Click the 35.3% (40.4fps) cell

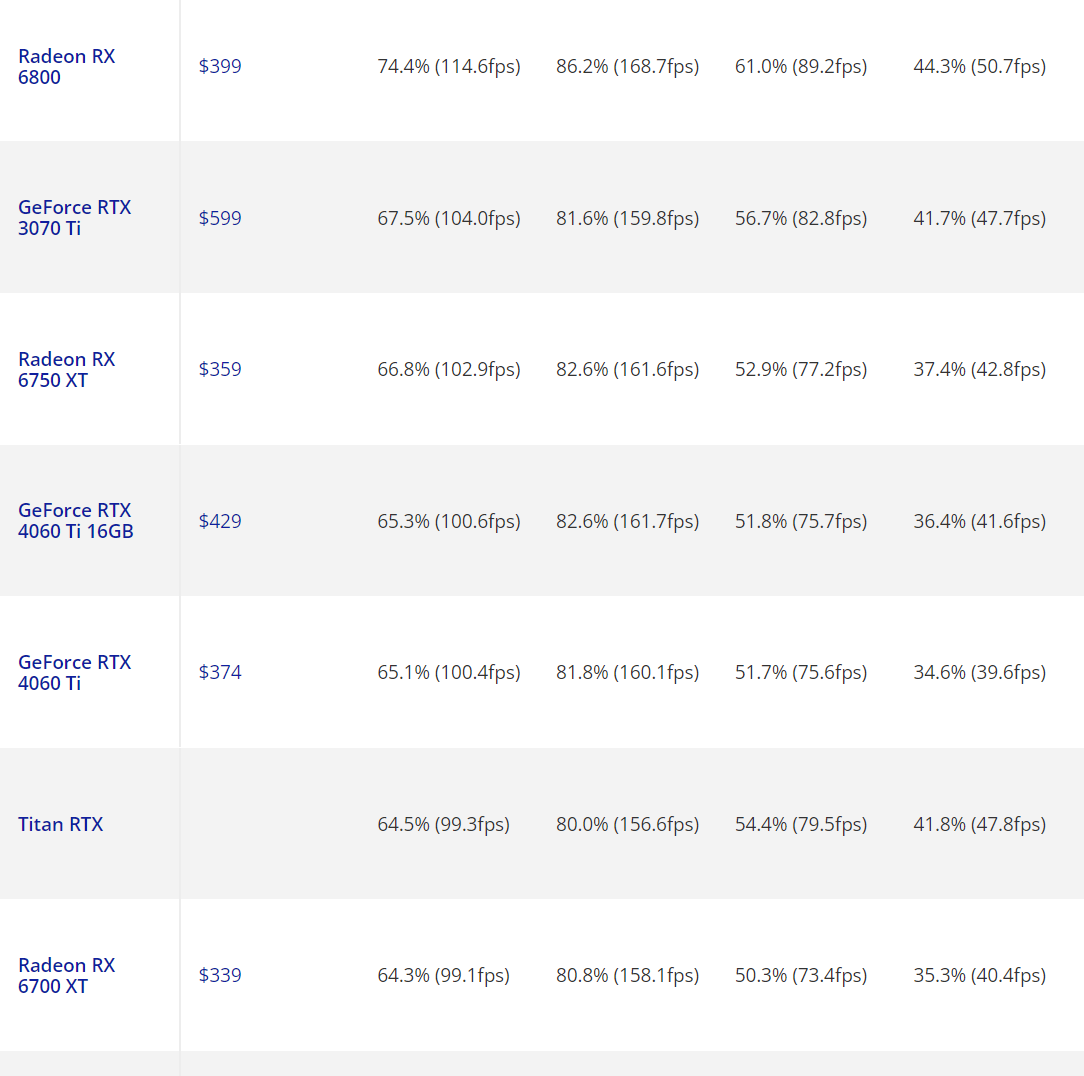pos(980,975)
